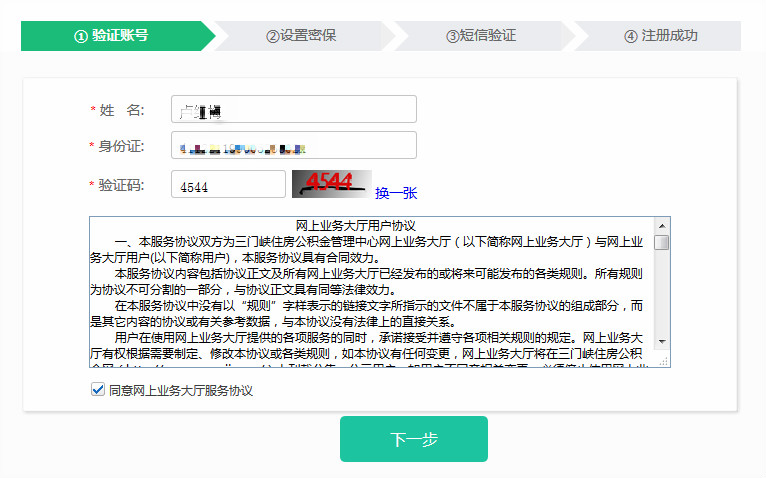
Task: Click the 验证码 field label
Action: click(x=121, y=185)
